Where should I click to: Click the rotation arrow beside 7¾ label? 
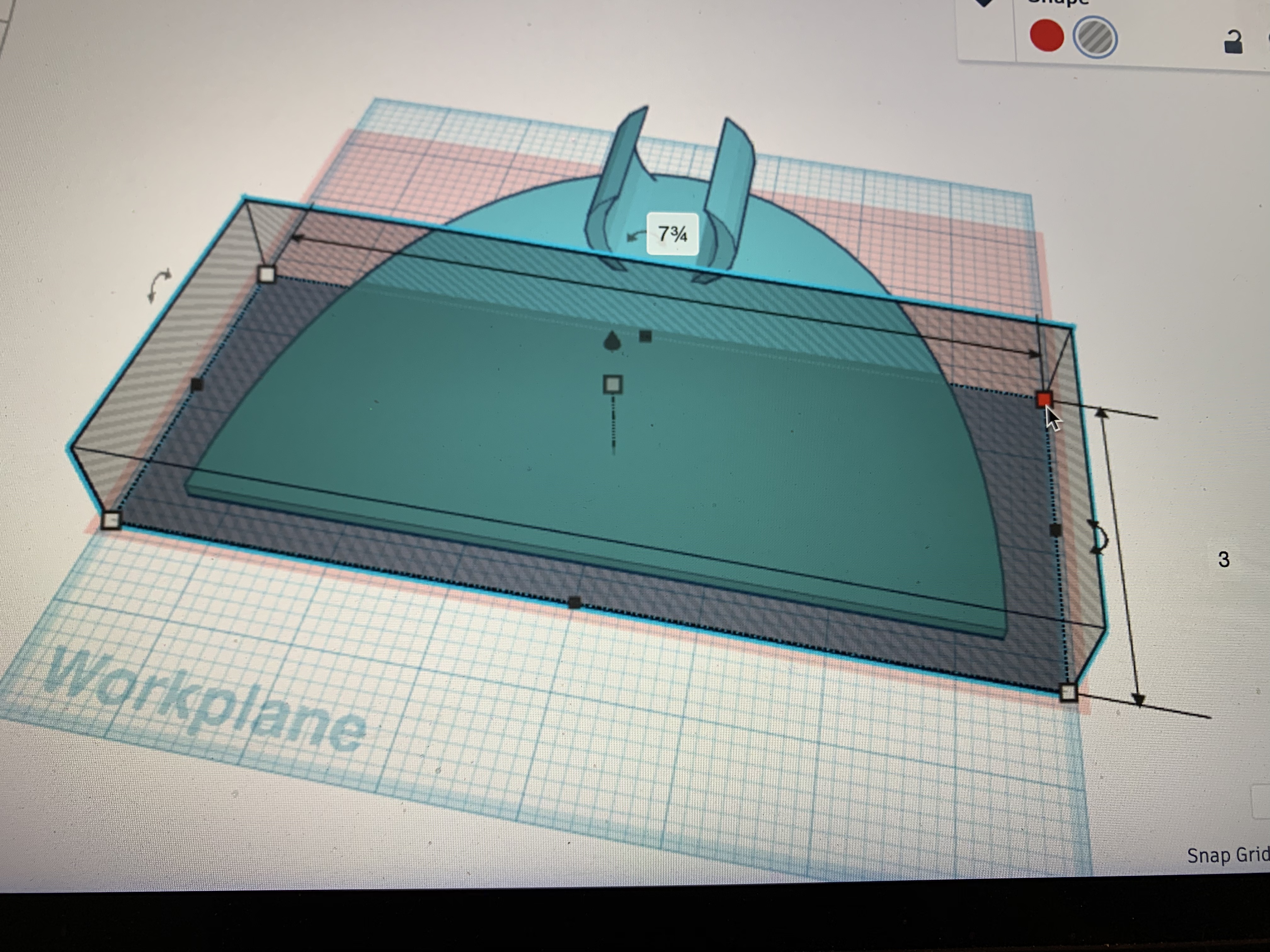(x=636, y=236)
